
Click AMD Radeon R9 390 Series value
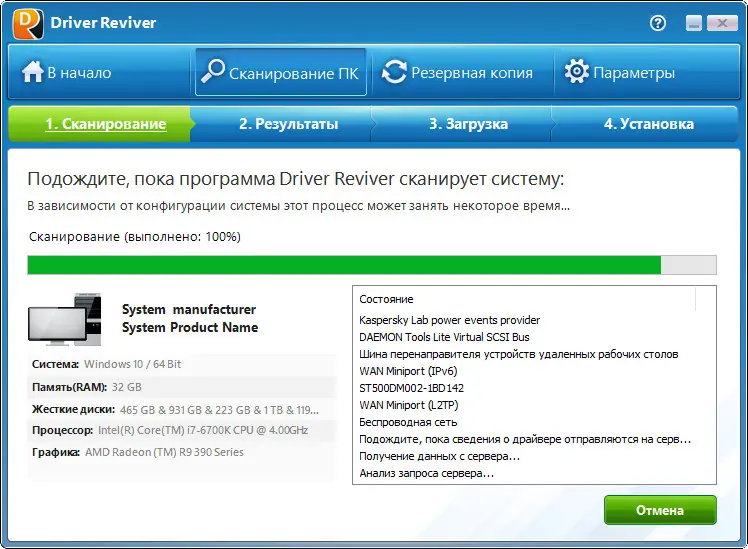tap(164, 452)
